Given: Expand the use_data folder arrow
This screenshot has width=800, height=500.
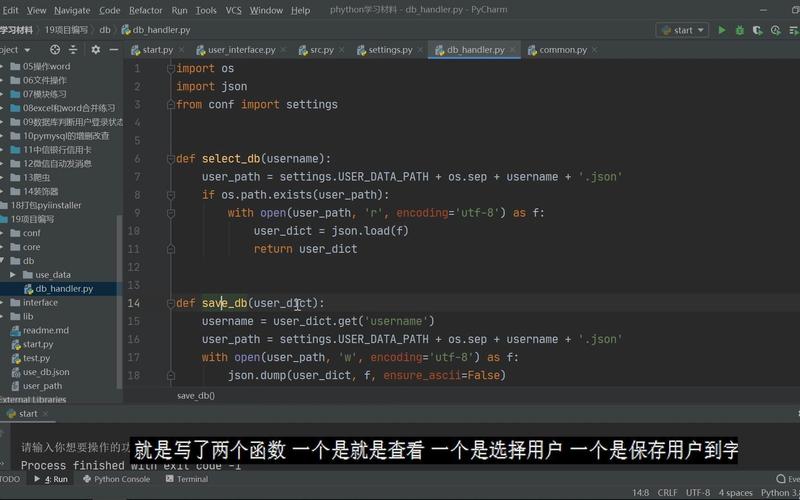Looking at the screenshot, I should point(13,275).
